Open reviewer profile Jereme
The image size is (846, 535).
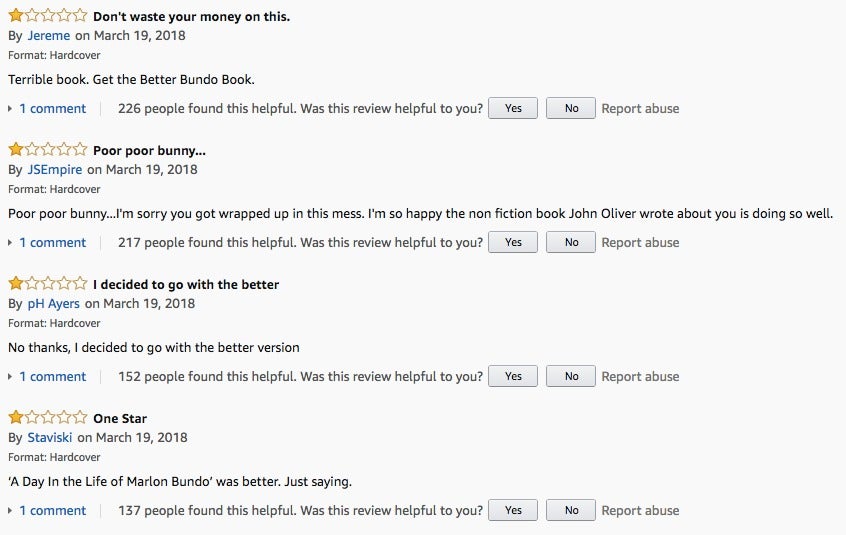(x=49, y=36)
